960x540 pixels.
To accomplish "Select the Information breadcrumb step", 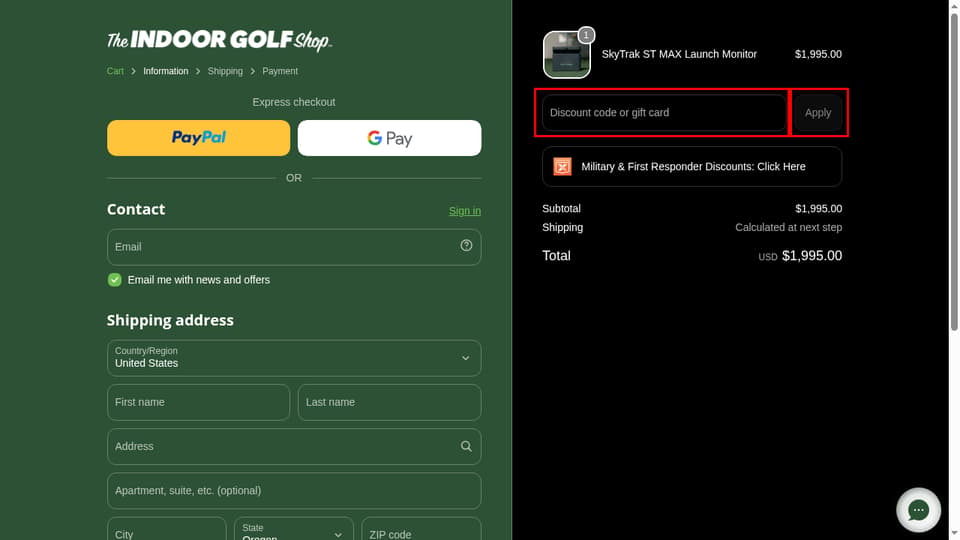I will tap(166, 71).
